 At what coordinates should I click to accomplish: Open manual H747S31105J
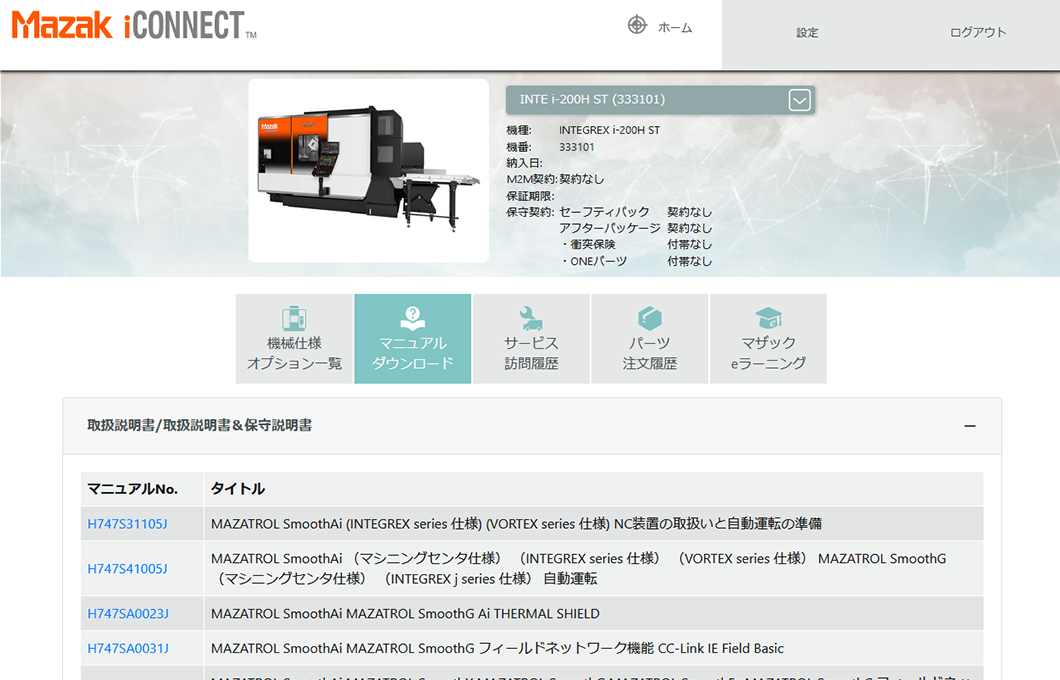(x=127, y=524)
